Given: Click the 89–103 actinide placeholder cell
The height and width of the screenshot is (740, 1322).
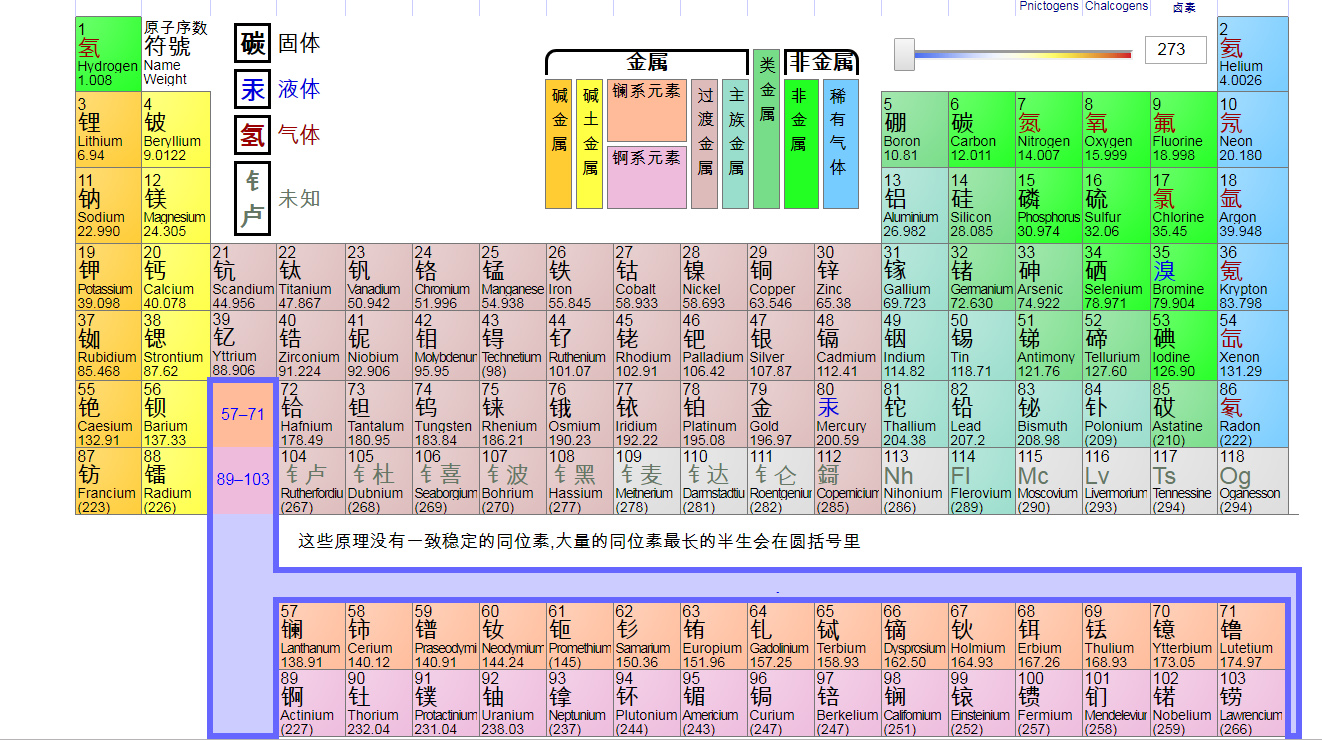Looking at the screenshot, I should point(243,480).
